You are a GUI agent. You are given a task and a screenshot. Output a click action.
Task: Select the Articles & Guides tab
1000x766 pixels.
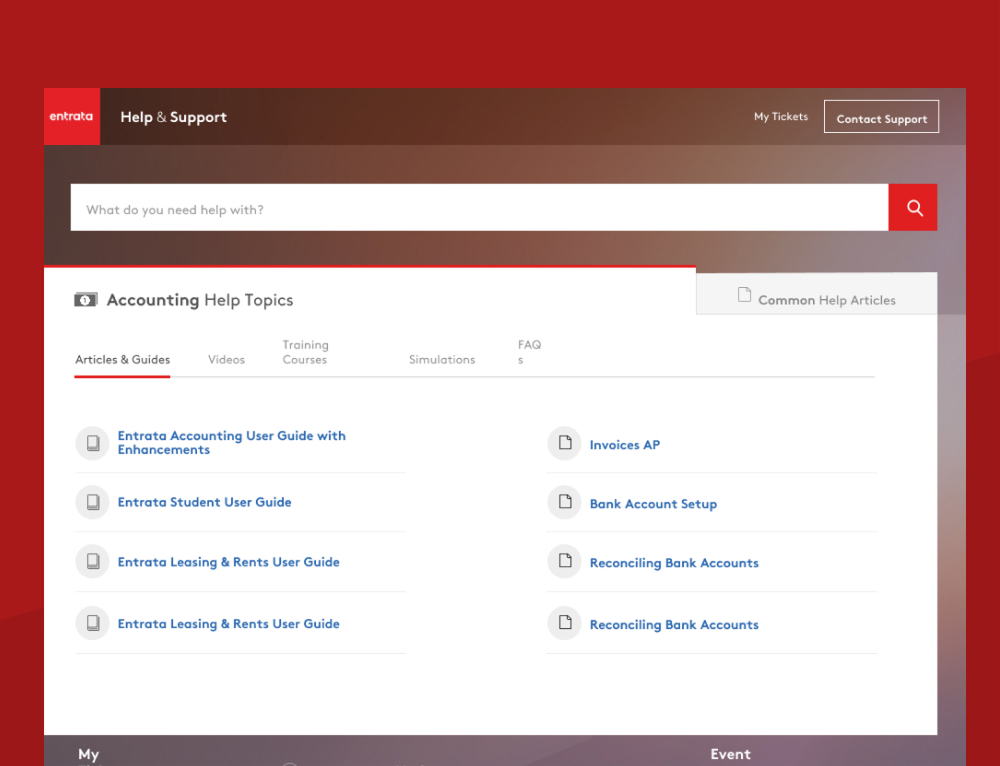(123, 360)
